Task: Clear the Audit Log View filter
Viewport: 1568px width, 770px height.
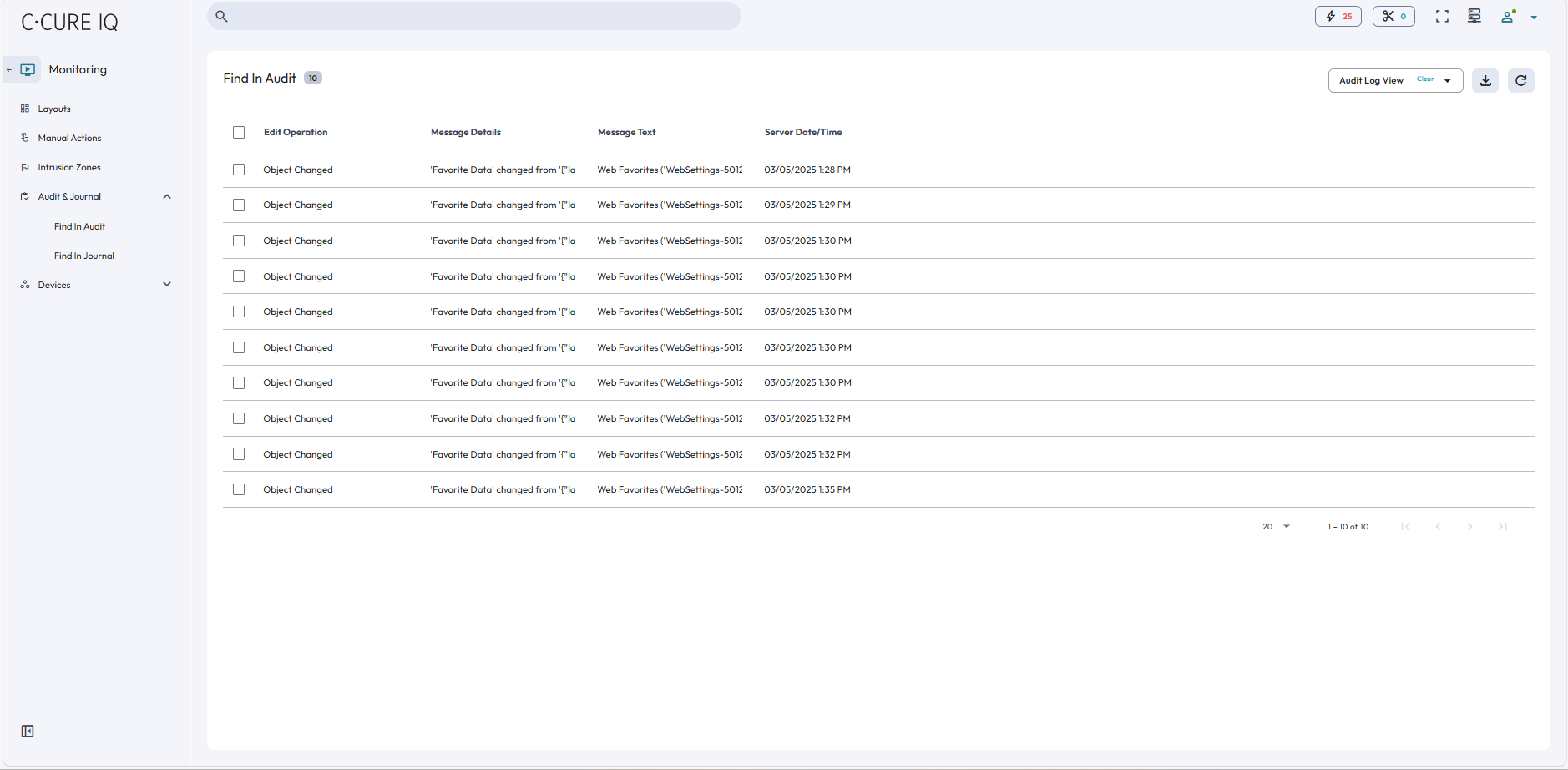Action: click(1424, 79)
